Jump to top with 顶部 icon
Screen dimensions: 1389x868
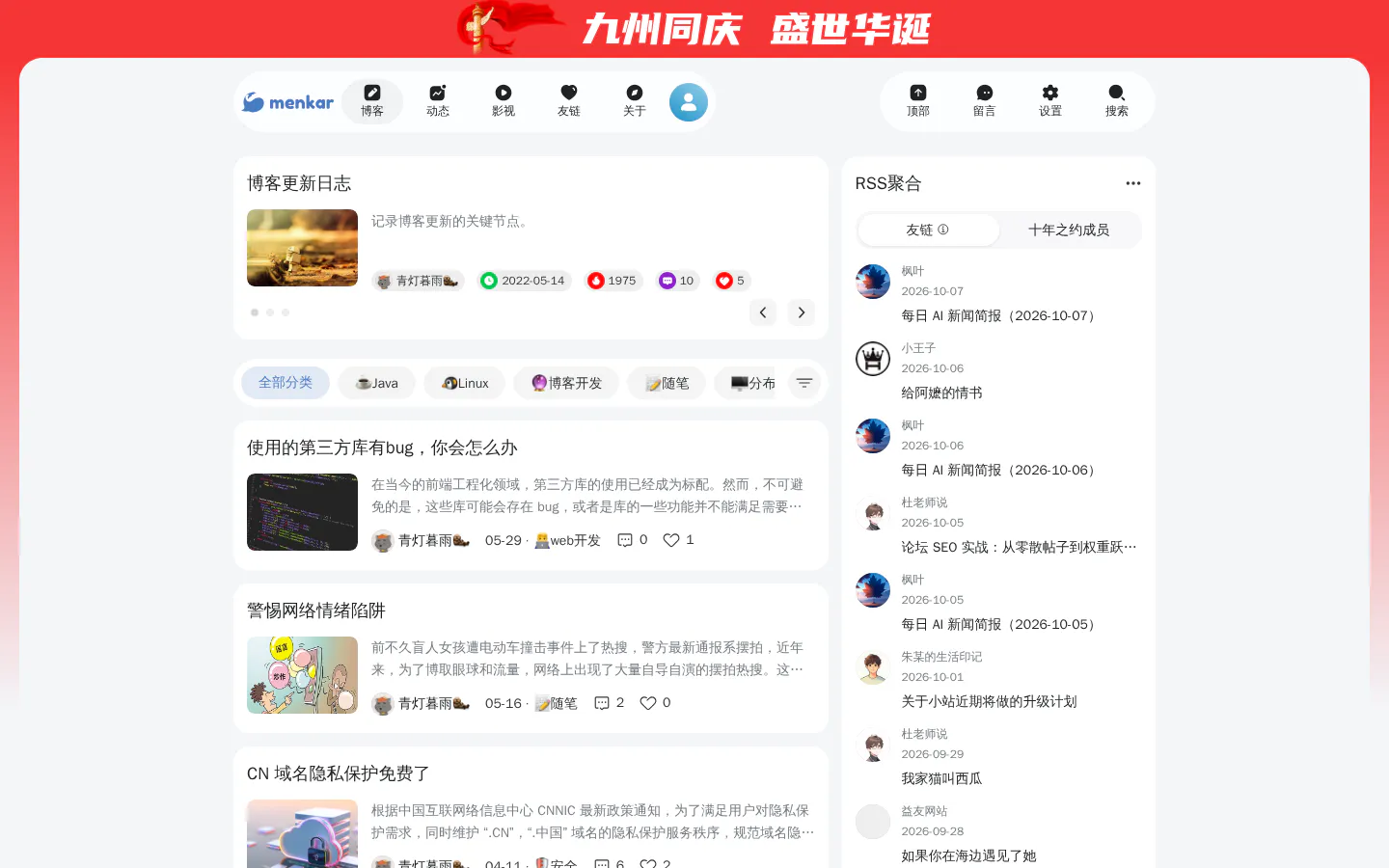click(x=918, y=101)
